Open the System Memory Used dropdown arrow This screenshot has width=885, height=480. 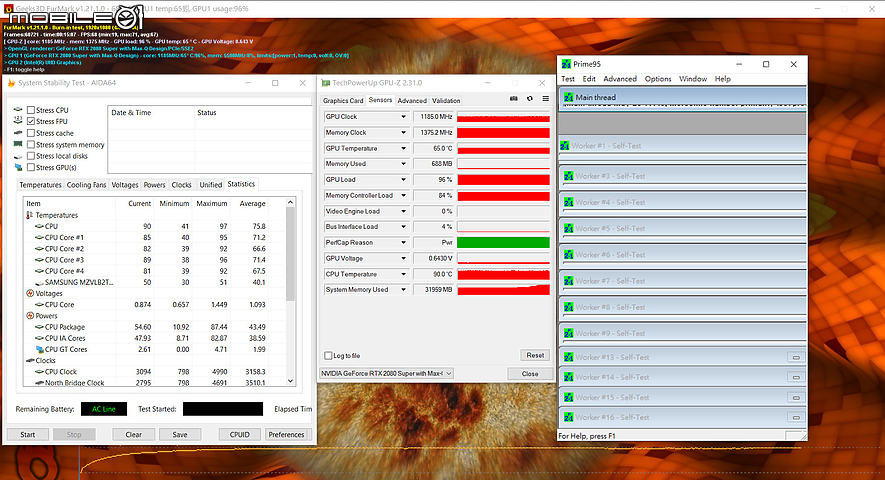pos(403,290)
